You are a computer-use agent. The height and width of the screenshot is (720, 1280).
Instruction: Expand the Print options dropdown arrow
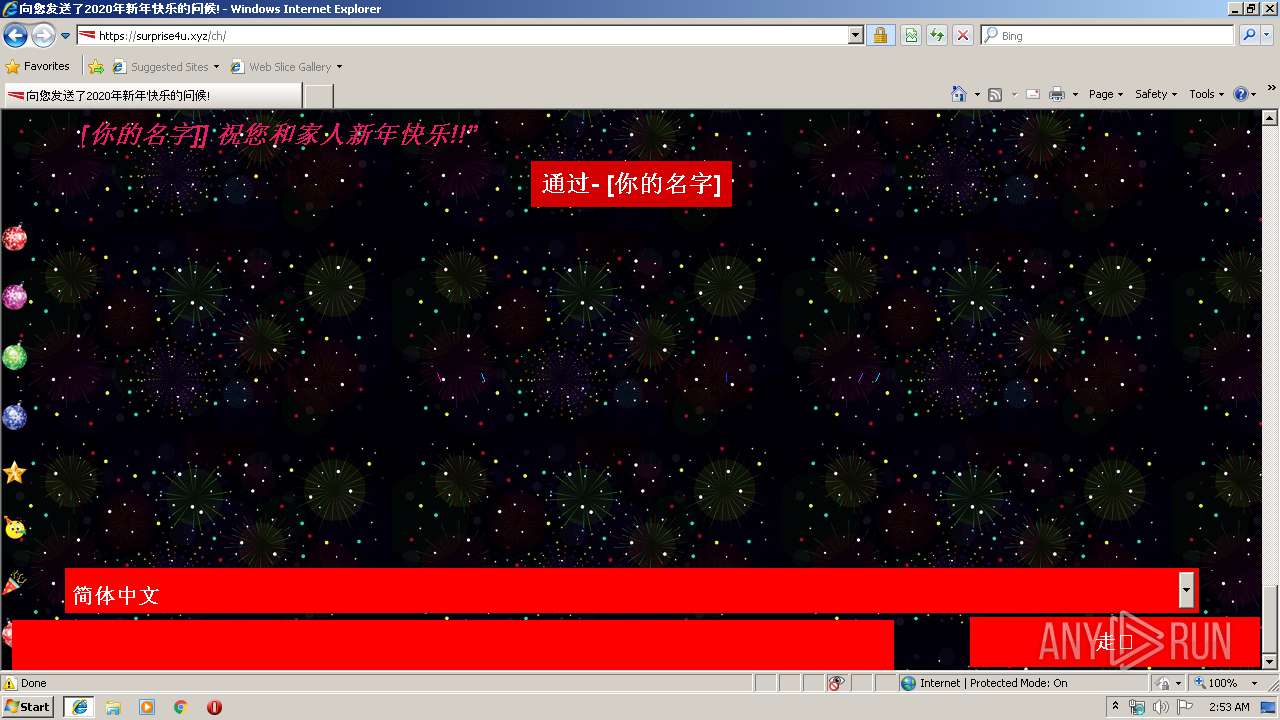coord(1075,94)
